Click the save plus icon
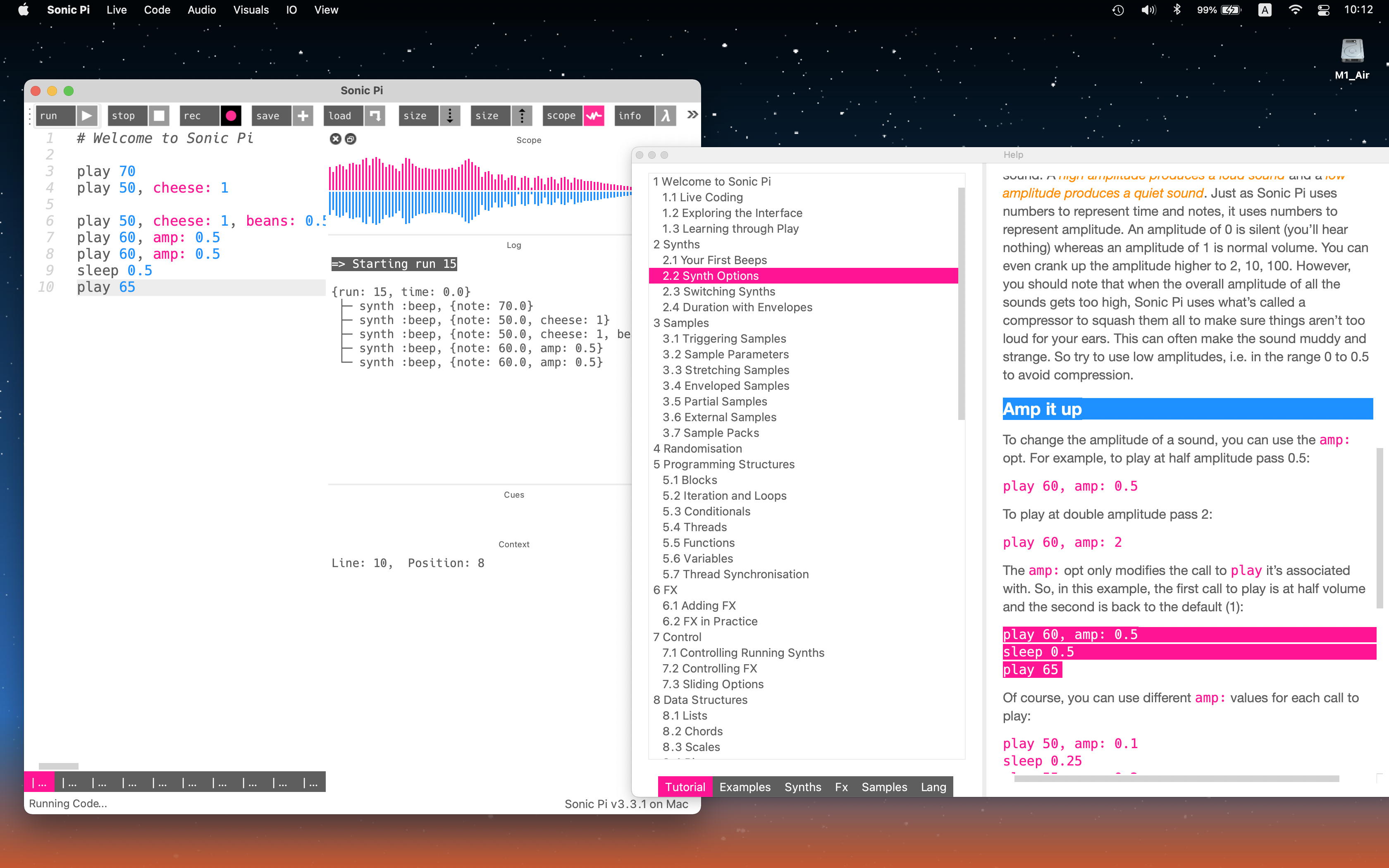This screenshot has height=868, width=1389. (303, 115)
